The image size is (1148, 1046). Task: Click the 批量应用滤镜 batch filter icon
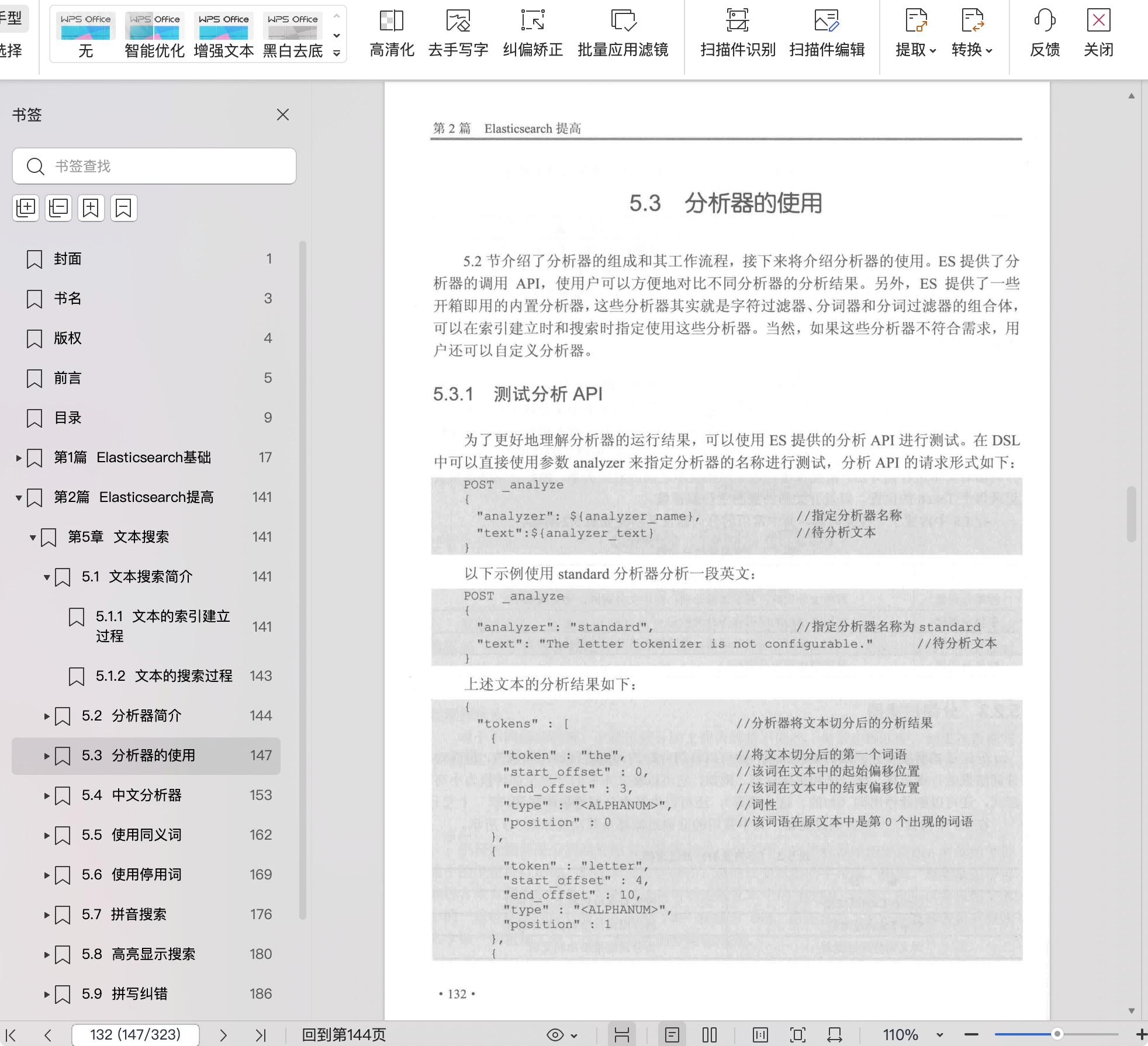tap(623, 20)
